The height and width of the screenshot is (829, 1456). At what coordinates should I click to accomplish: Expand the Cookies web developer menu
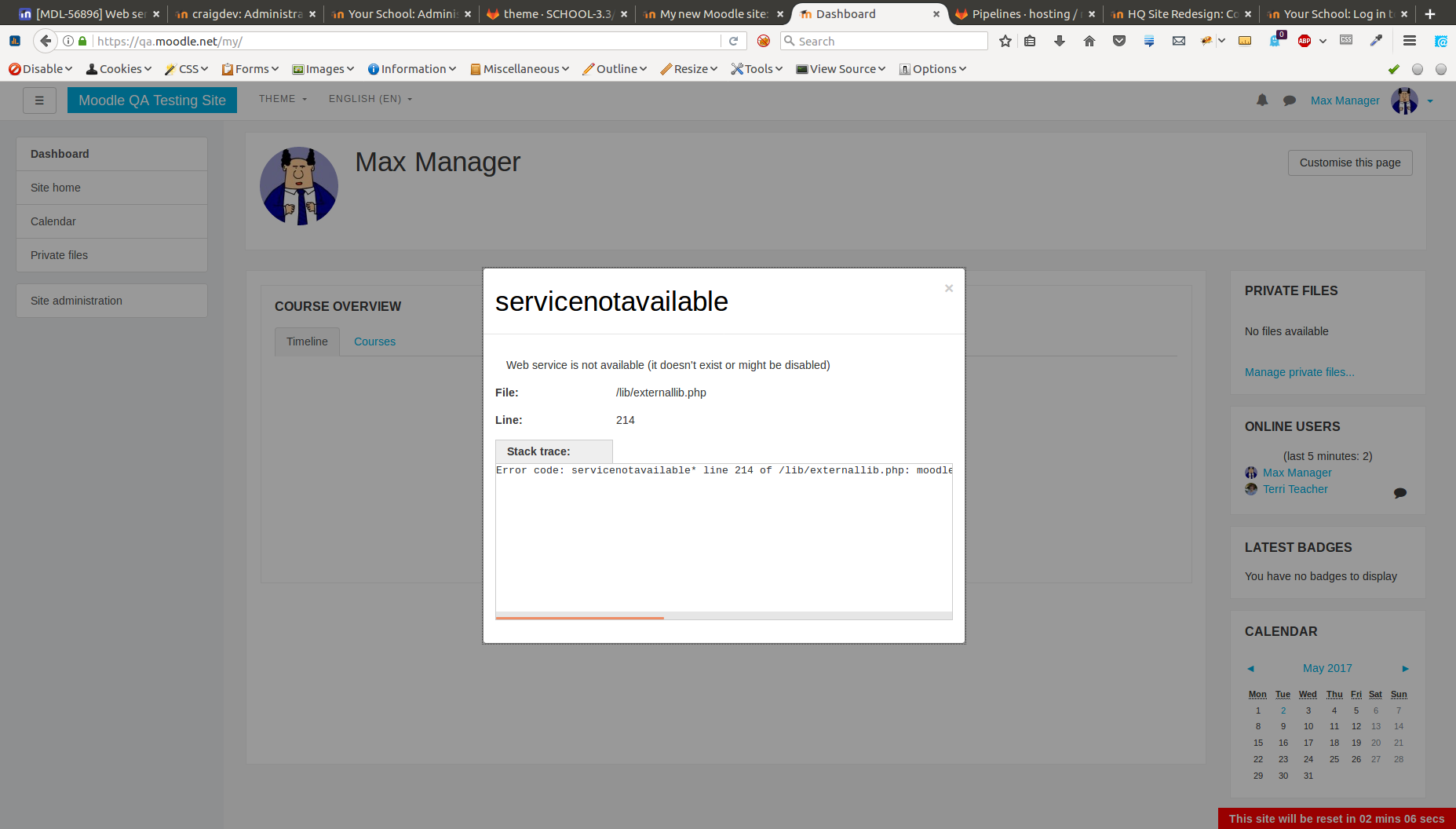pos(119,69)
